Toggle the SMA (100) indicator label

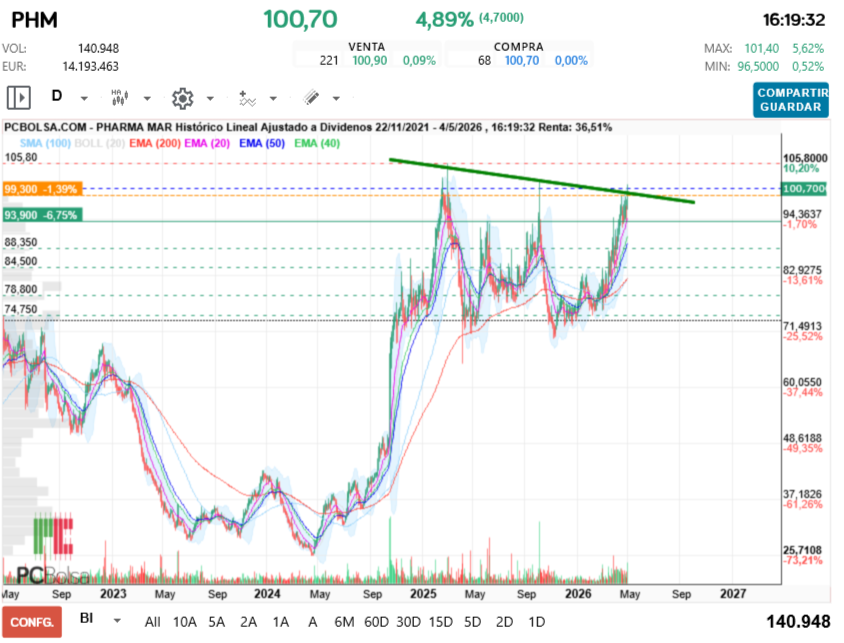[45, 143]
